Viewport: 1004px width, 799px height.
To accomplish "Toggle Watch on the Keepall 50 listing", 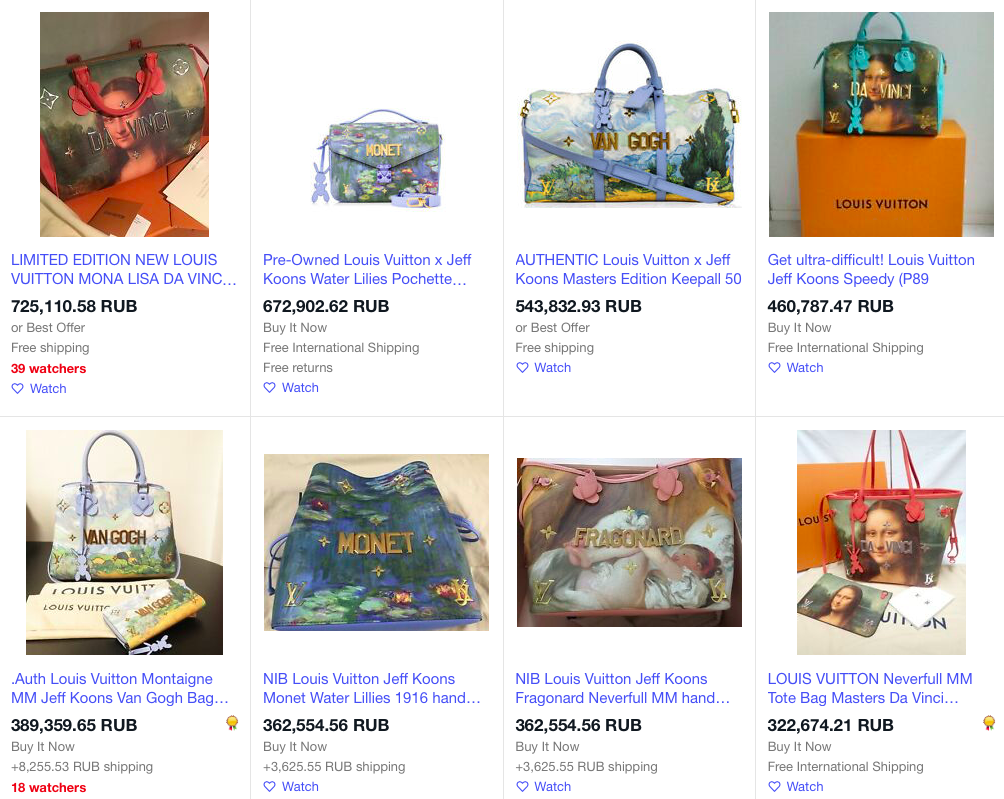I will coord(543,367).
